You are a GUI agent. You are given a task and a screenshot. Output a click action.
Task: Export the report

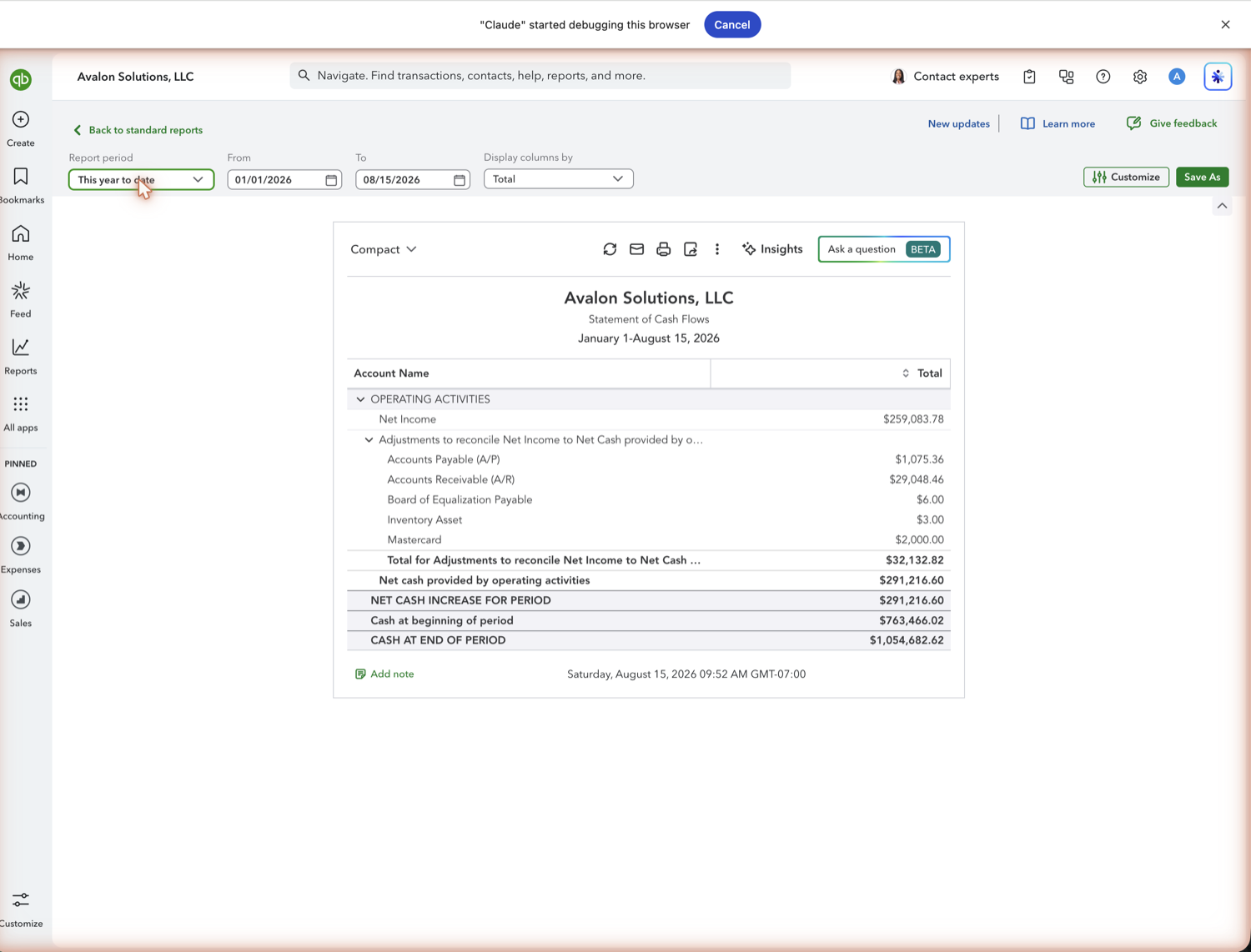tap(691, 249)
